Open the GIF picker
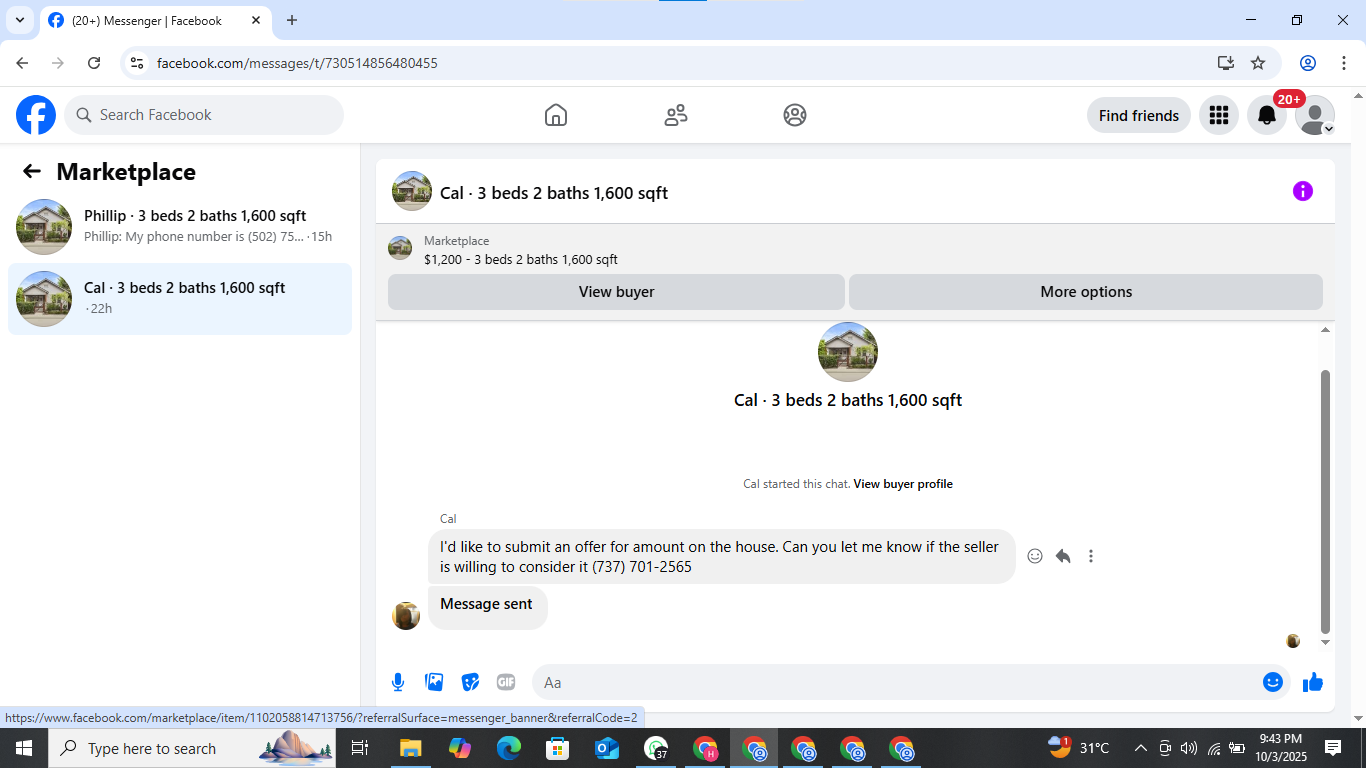 point(506,682)
